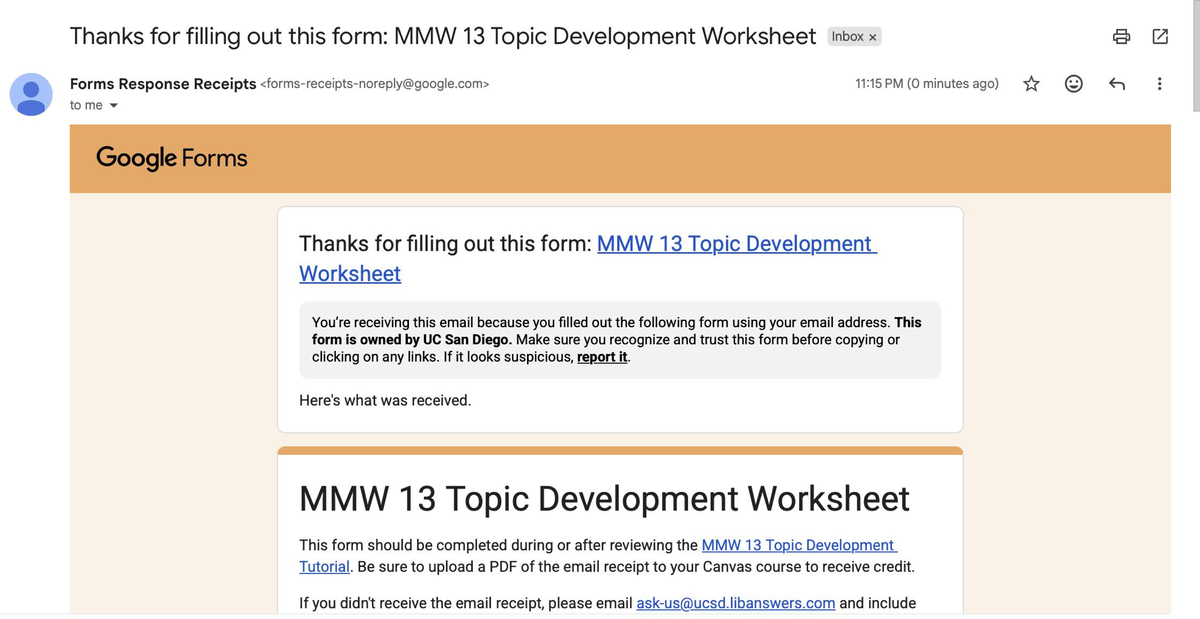The width and height of the screenshot is (1200, 619).
Task: Open the More options three-dot menu
Action: tap(1159, 84)
